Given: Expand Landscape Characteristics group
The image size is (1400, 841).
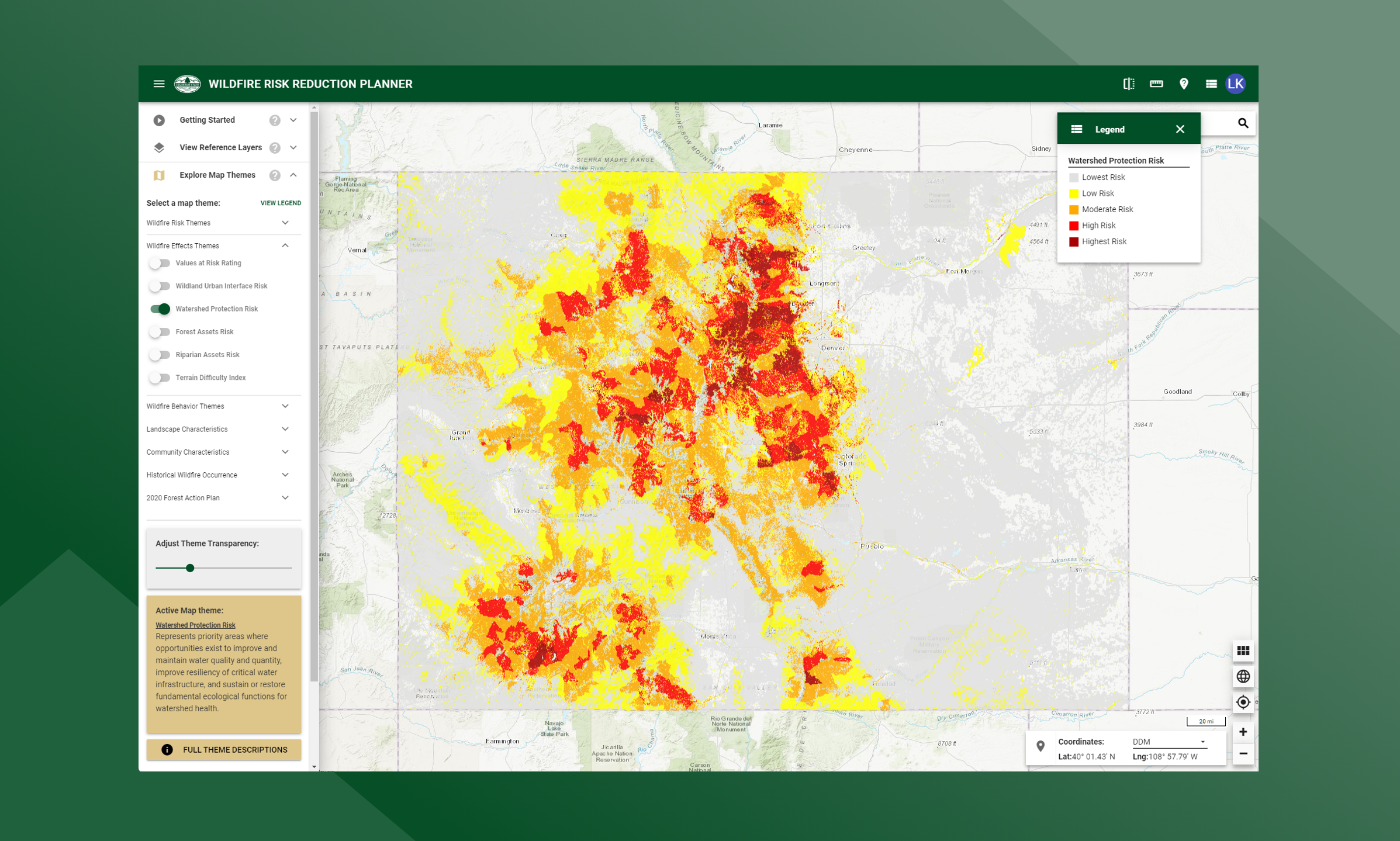Looking at the screenshot, I should point(285,429).
